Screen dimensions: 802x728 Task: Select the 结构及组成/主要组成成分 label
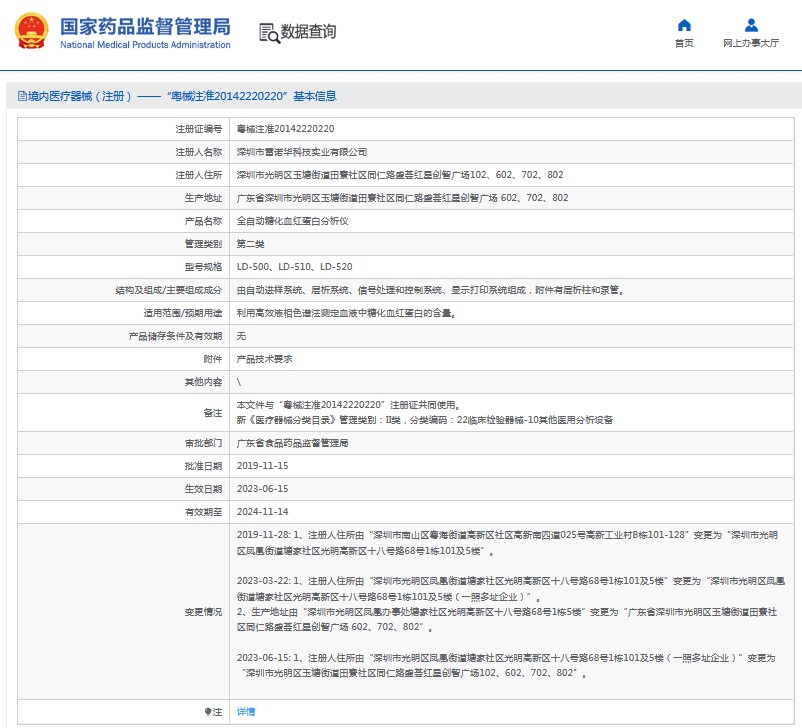pos(168,290)
